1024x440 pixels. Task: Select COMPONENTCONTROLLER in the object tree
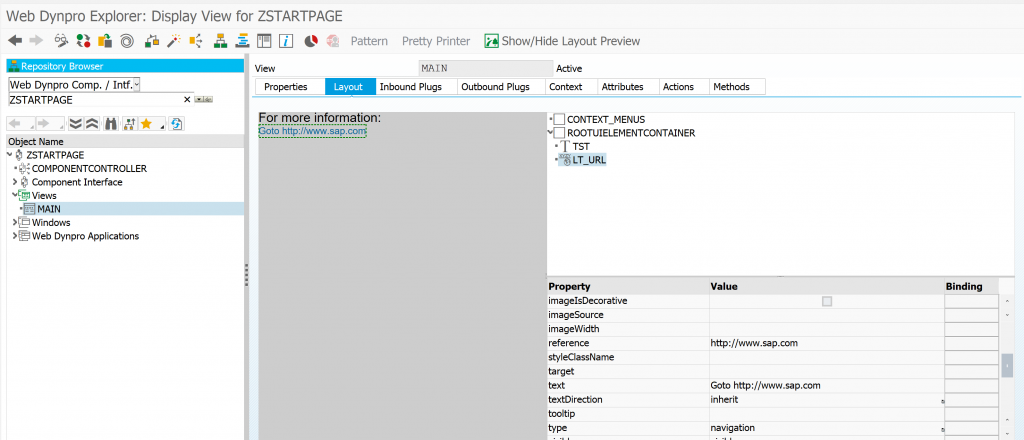coord(89,168)
